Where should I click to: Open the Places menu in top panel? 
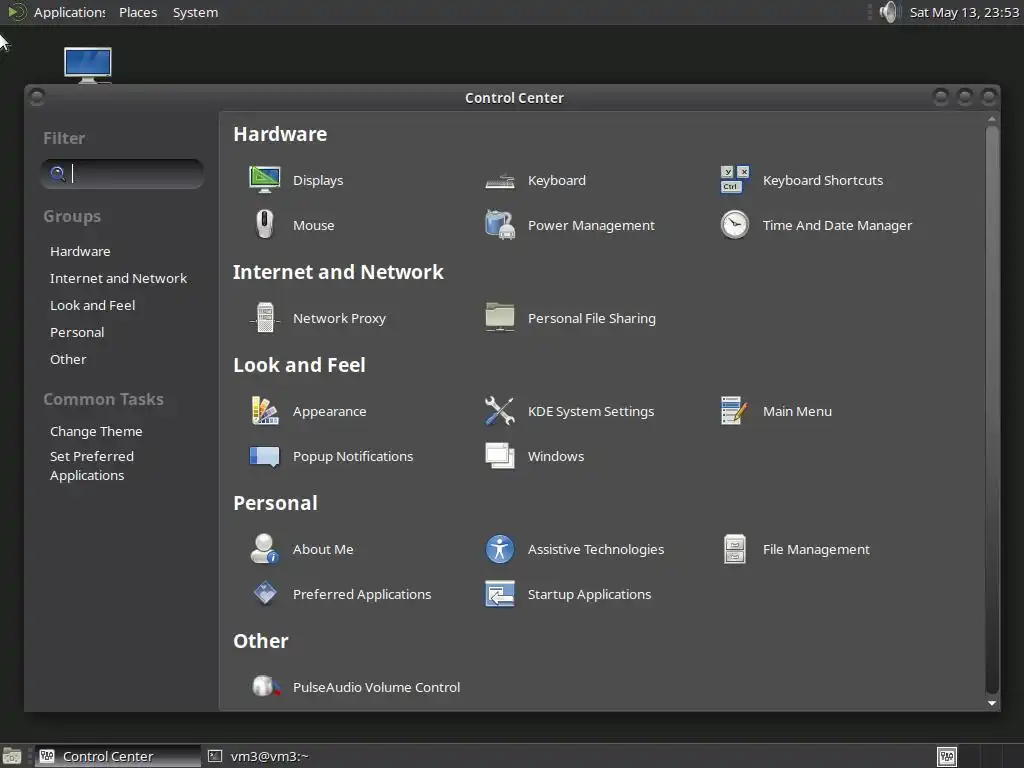click(138, 12)
